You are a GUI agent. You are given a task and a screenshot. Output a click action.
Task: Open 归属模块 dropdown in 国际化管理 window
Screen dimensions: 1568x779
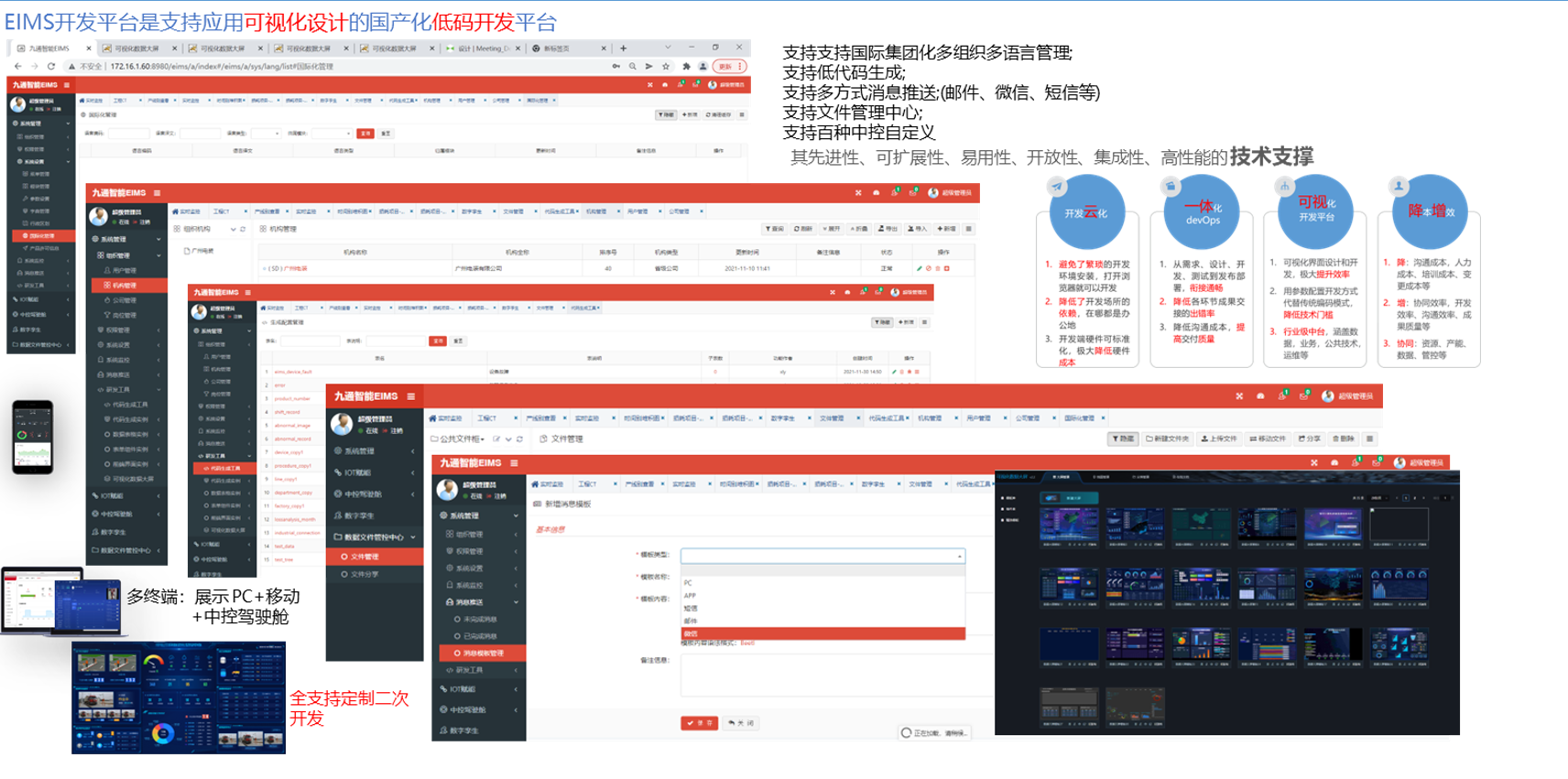point(331,134)
